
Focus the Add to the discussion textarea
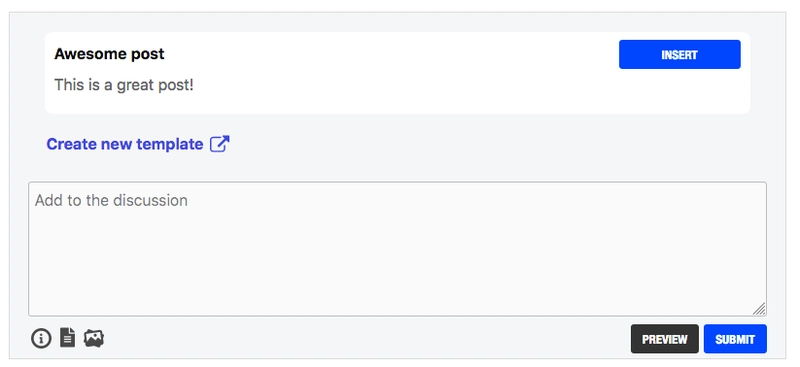tap(397, 249)
